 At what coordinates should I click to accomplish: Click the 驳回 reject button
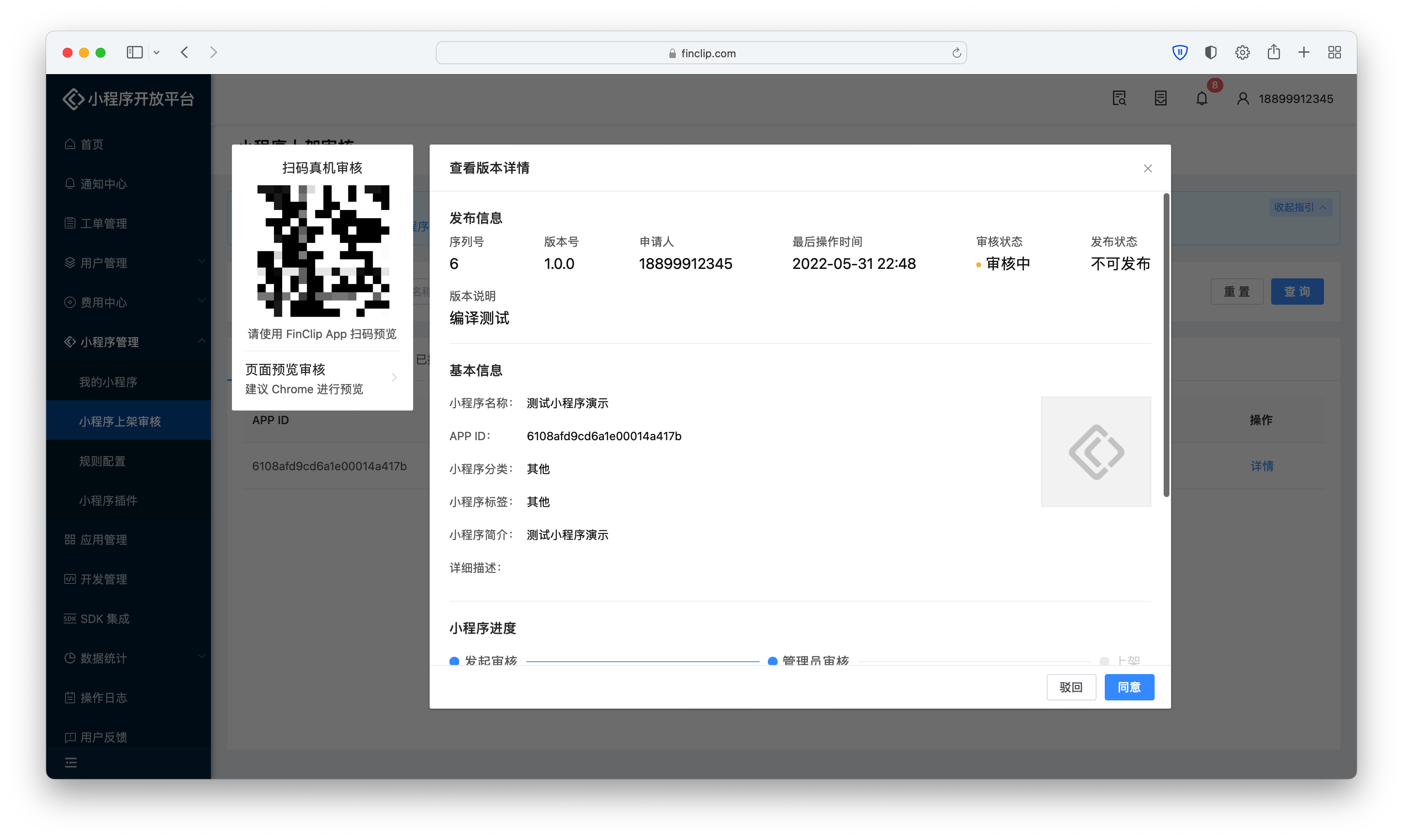1071,687
